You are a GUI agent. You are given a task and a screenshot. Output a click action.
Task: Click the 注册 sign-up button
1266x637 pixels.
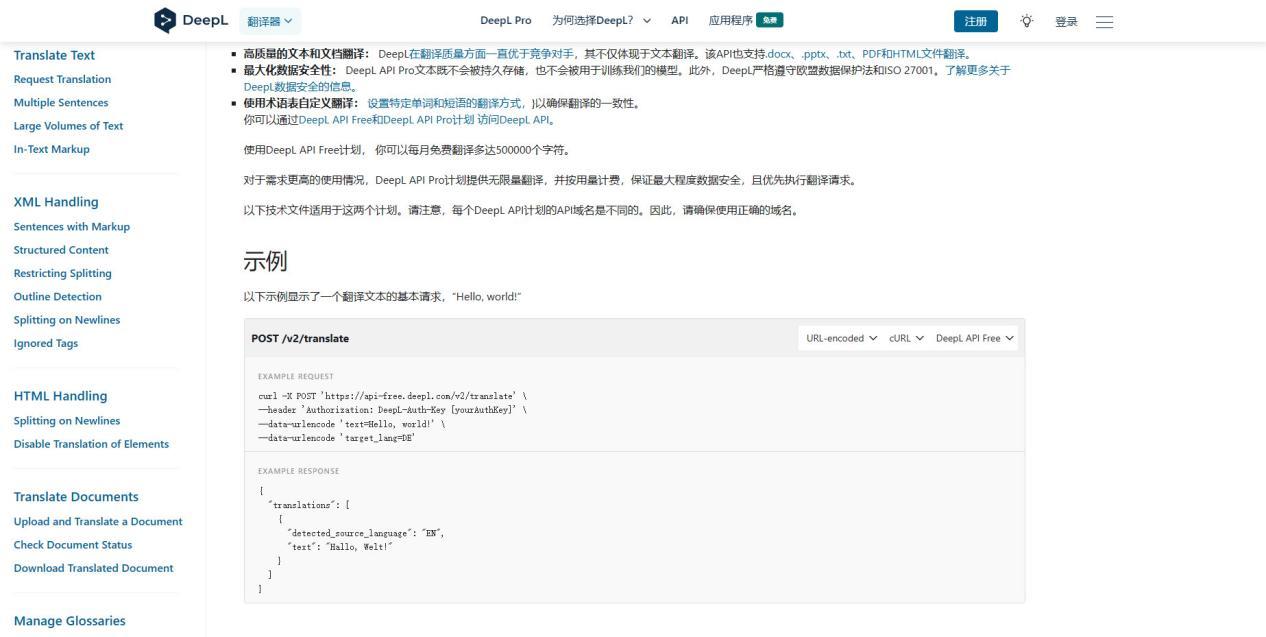pyautogui.click(x=974, y=20)
